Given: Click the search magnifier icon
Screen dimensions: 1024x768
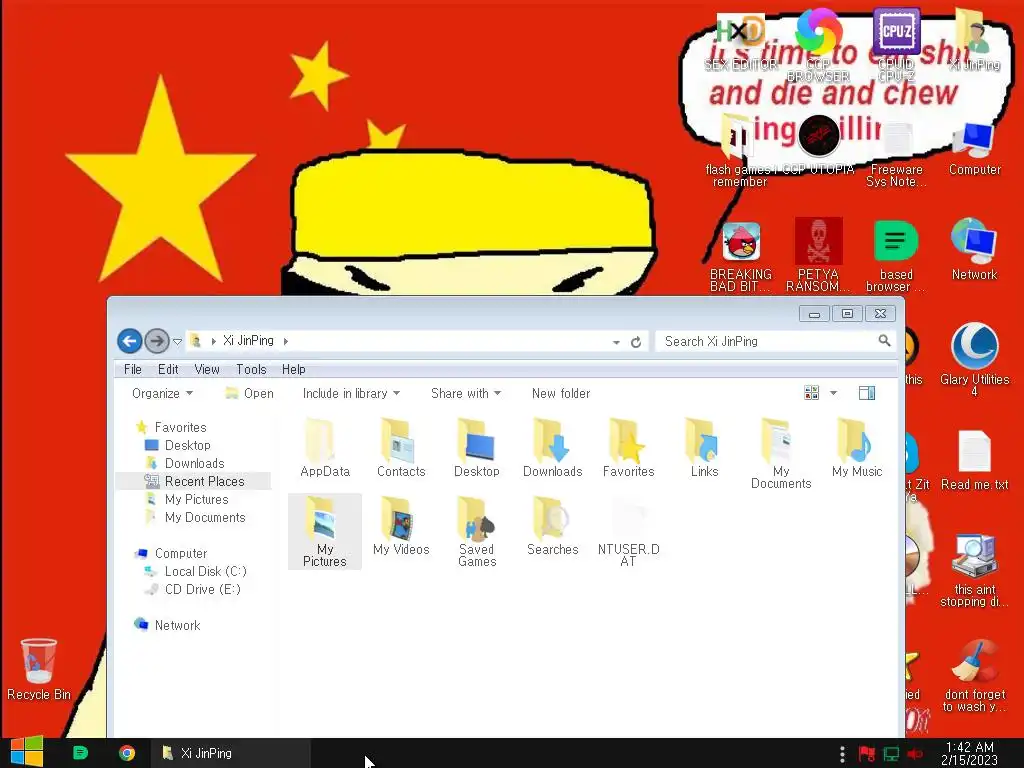Looking at the screenshot, I should click(x=884, y=340).
